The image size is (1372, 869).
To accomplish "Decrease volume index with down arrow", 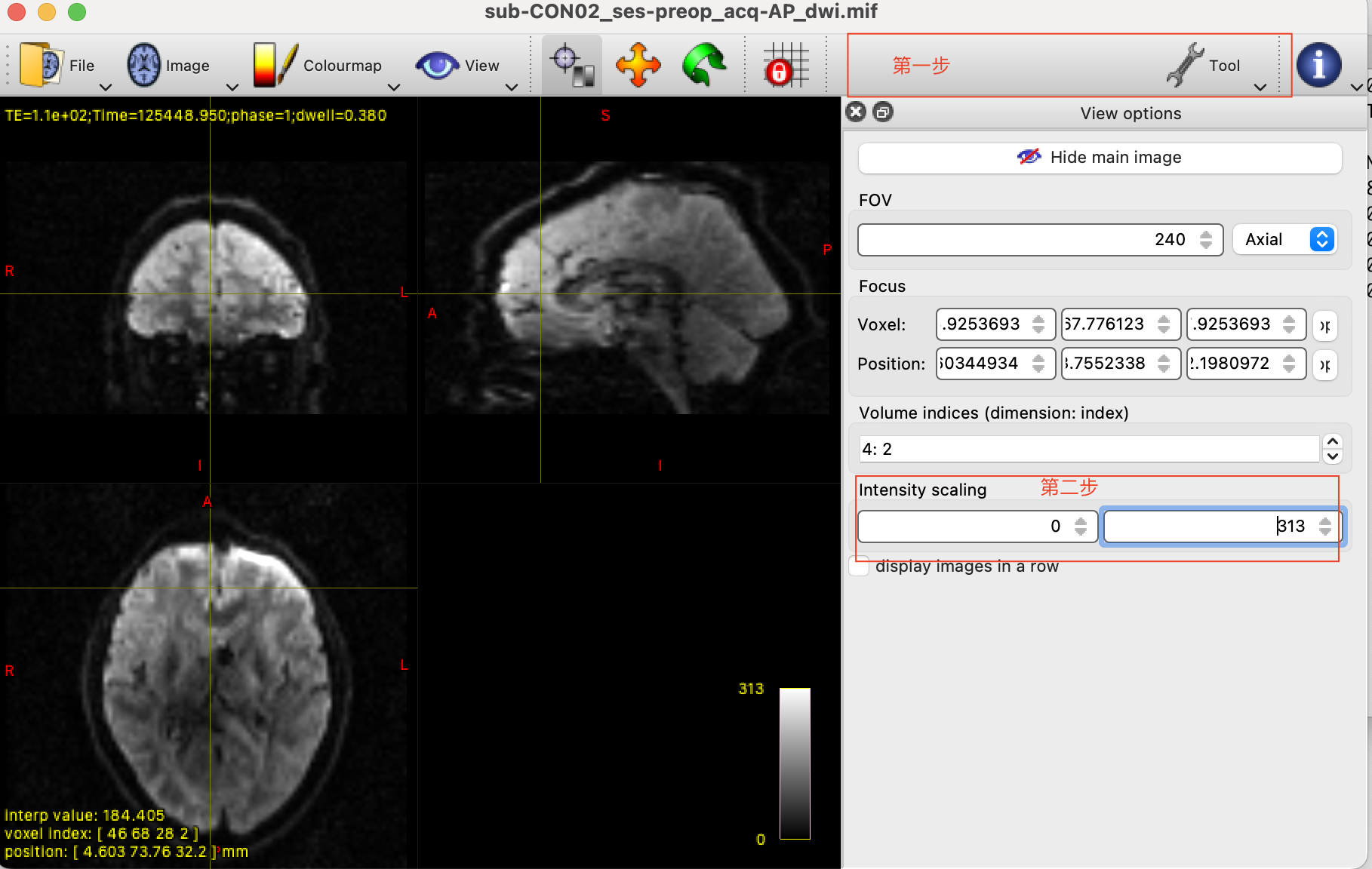I will [x=1333, y=456].
